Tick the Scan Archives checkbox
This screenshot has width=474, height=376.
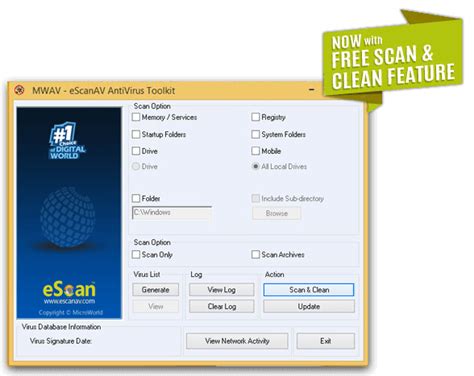pos(256,255)
